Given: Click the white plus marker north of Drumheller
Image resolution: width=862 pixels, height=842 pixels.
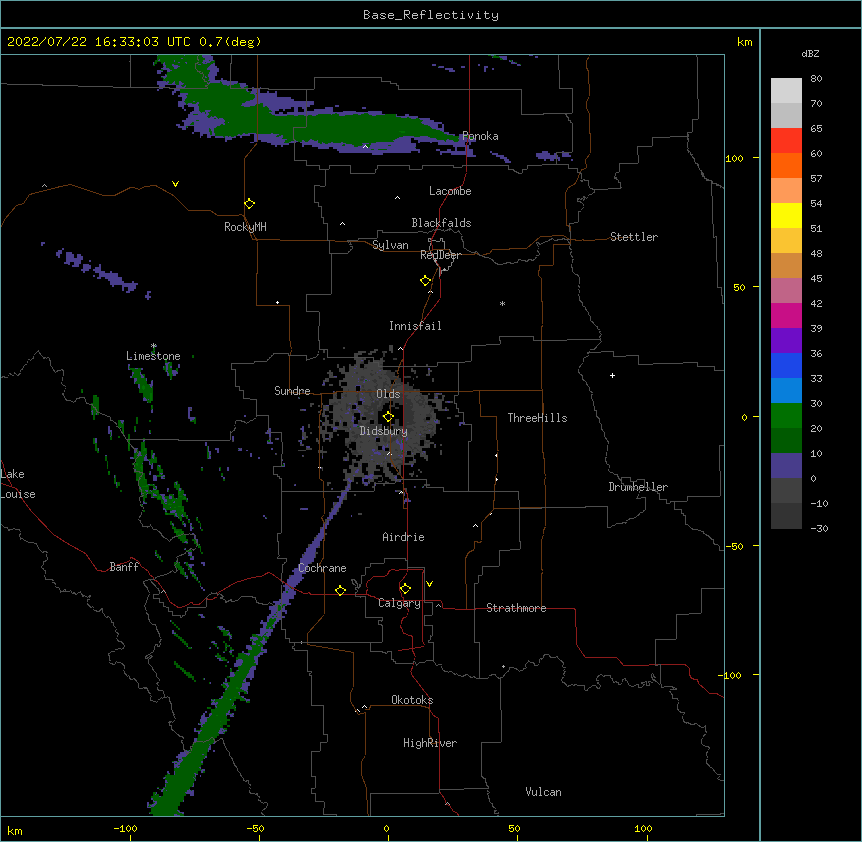Looking at the screenshot, I should 612,375.
